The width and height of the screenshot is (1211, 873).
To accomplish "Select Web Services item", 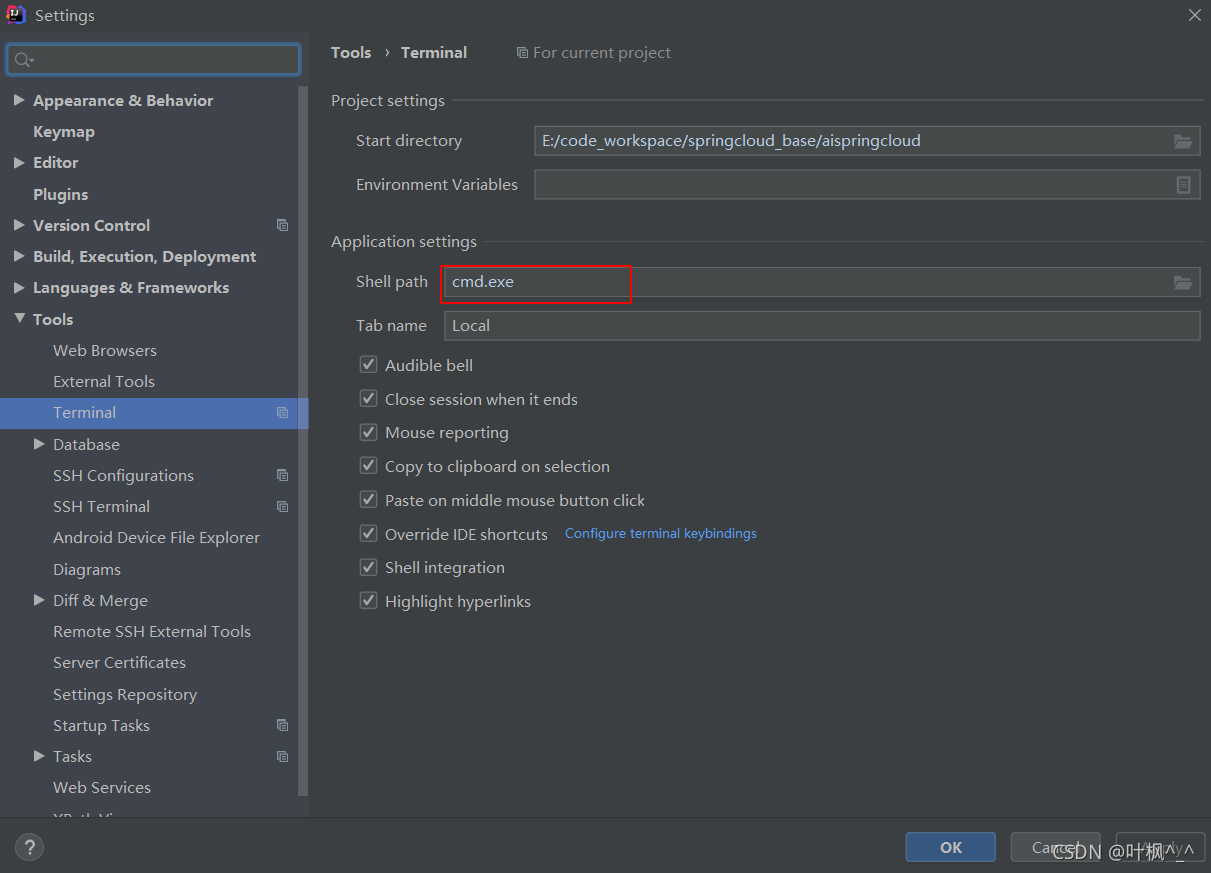I will click(x=102, y=788).
